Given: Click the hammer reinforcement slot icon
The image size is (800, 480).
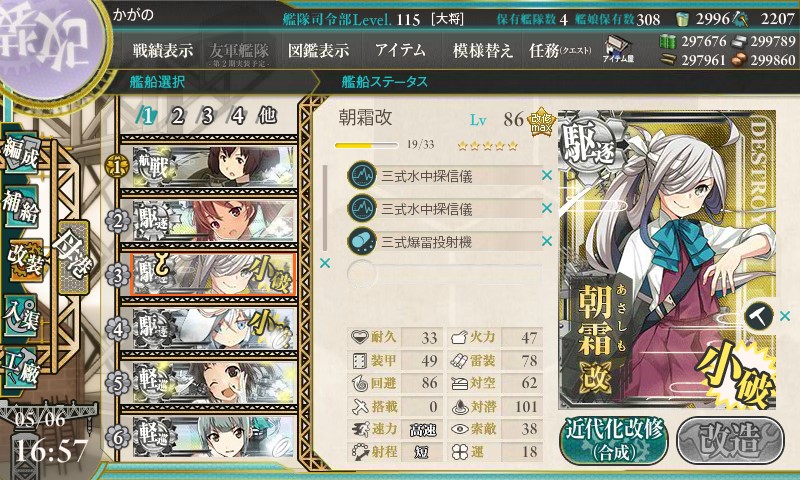Looking at the screenshot, I should coord(758,316).
